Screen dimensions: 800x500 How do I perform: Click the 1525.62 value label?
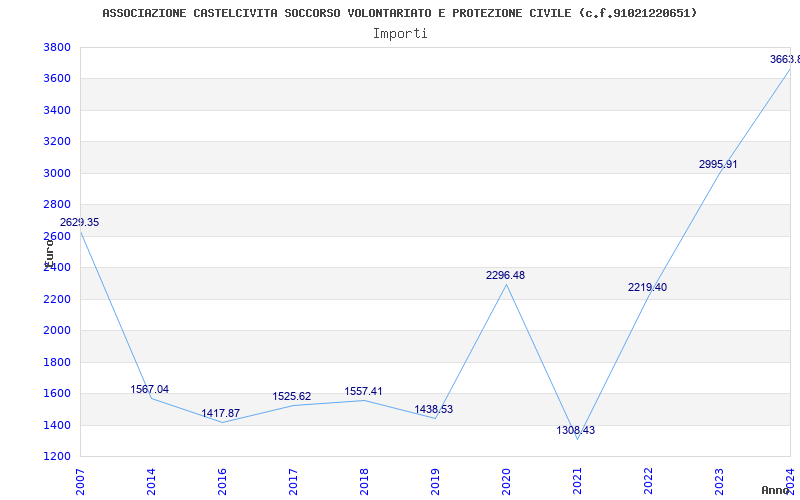point(291,396)
